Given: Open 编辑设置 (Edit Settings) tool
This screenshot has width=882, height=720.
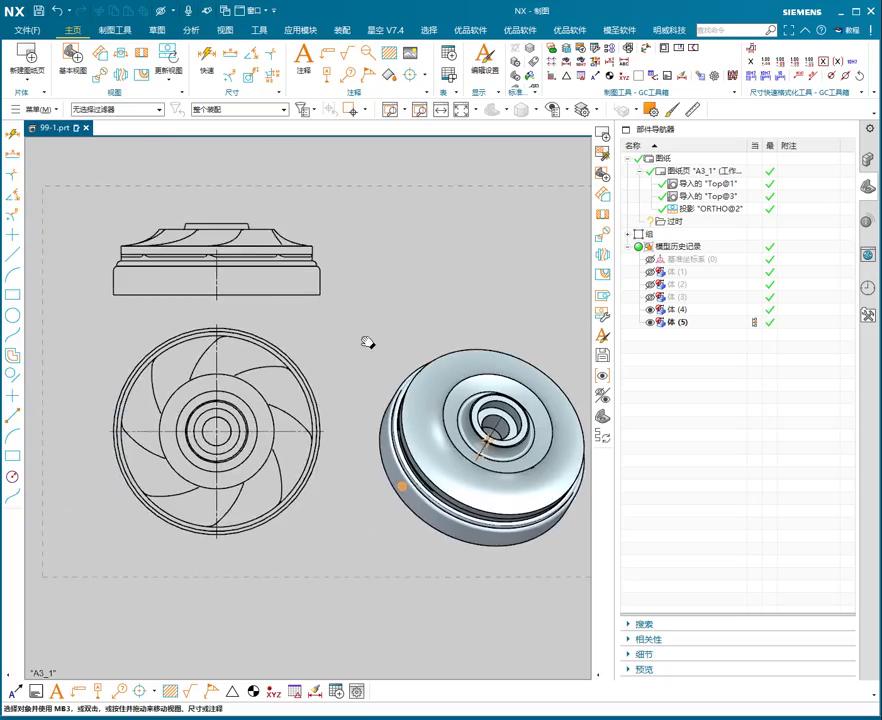Looking at the screenshot, I should coord(484,55).
